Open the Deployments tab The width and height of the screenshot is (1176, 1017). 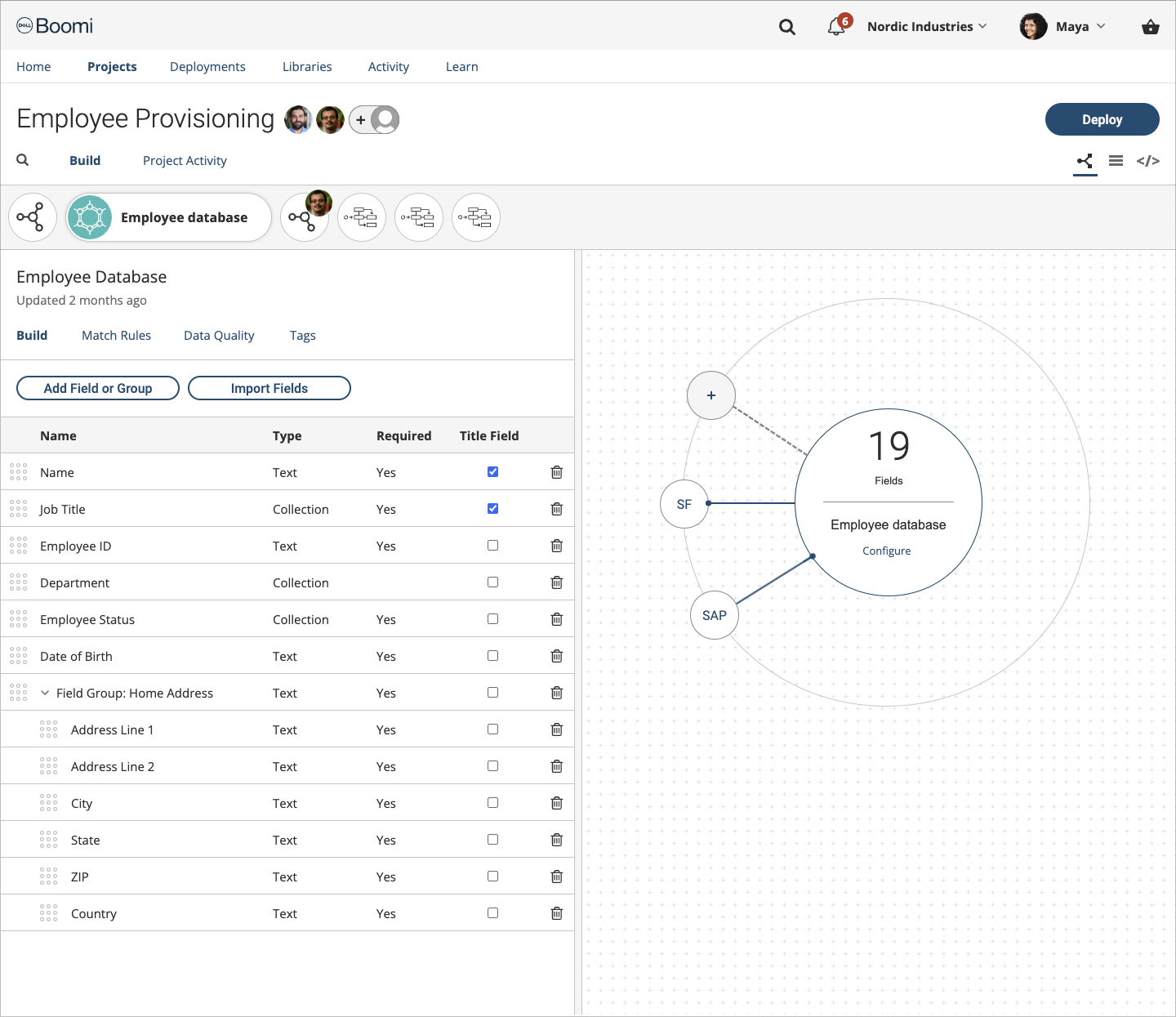(x=207, y=67)
